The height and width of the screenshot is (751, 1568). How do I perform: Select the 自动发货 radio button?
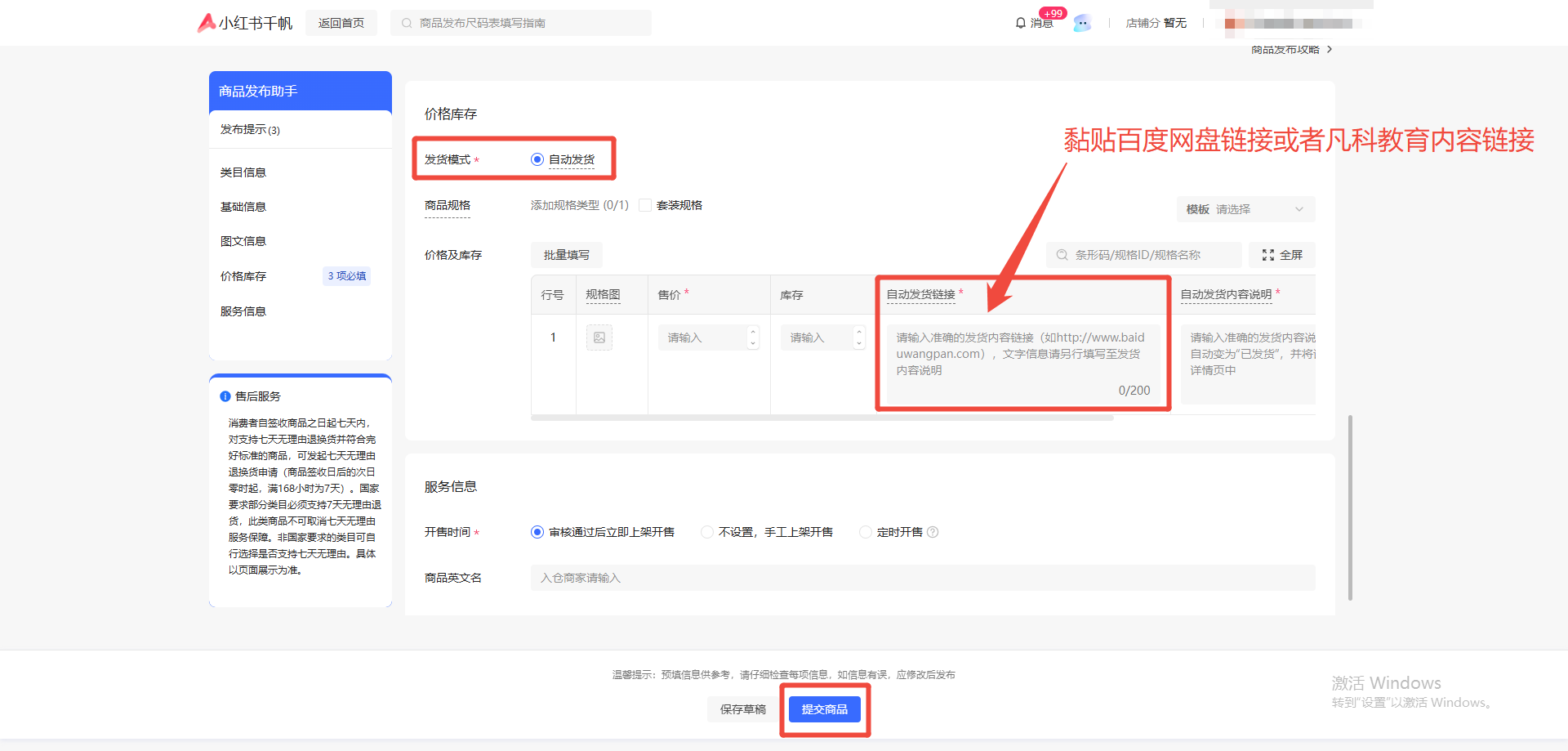pyautogui.click(x=537, y=159)
